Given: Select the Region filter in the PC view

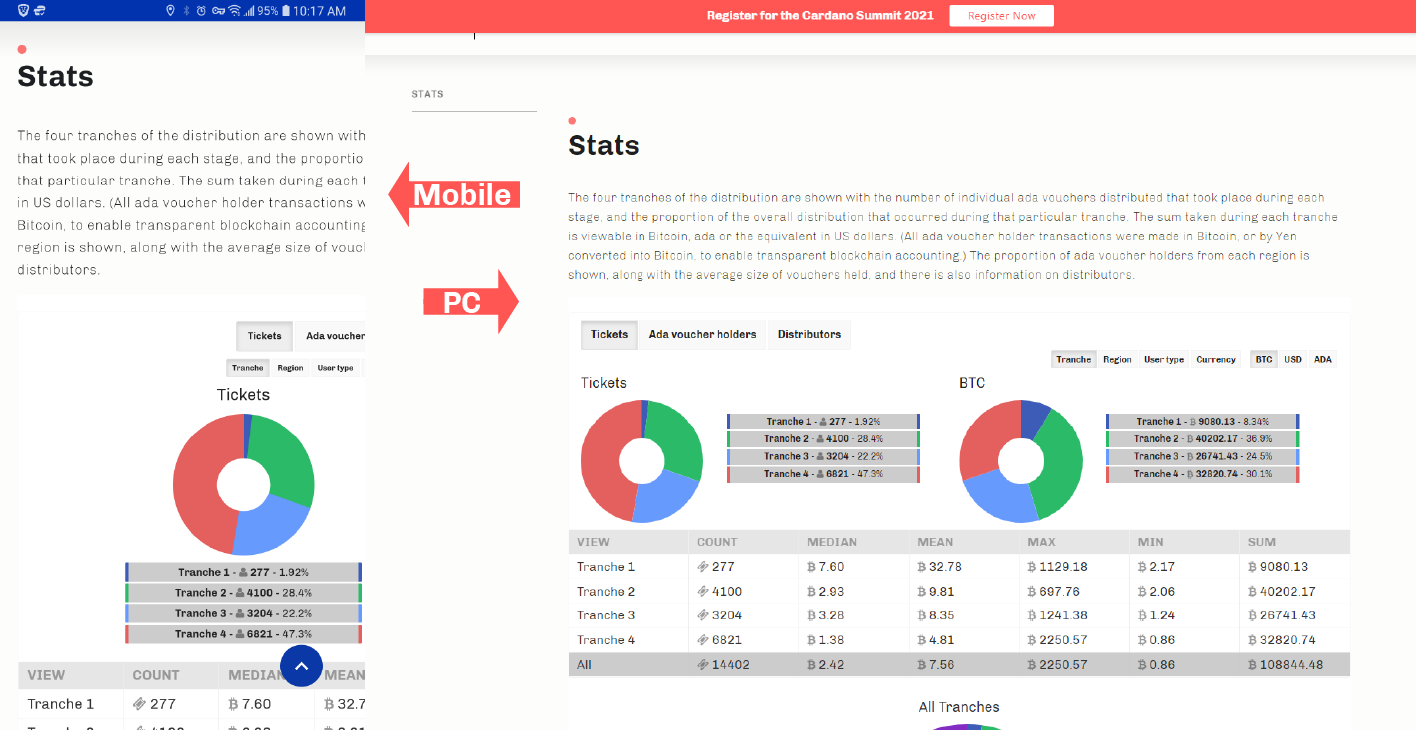Looking at the screenshot, I should point(1117,359).
